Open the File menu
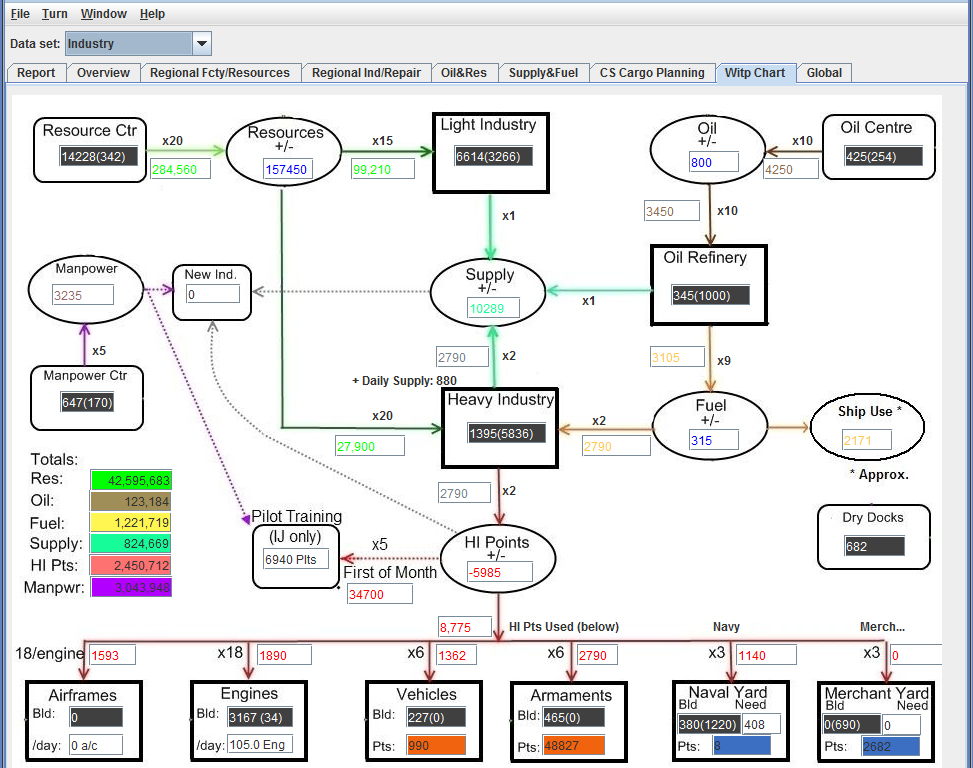Screen dimensions: 973x768 point(20,14)
